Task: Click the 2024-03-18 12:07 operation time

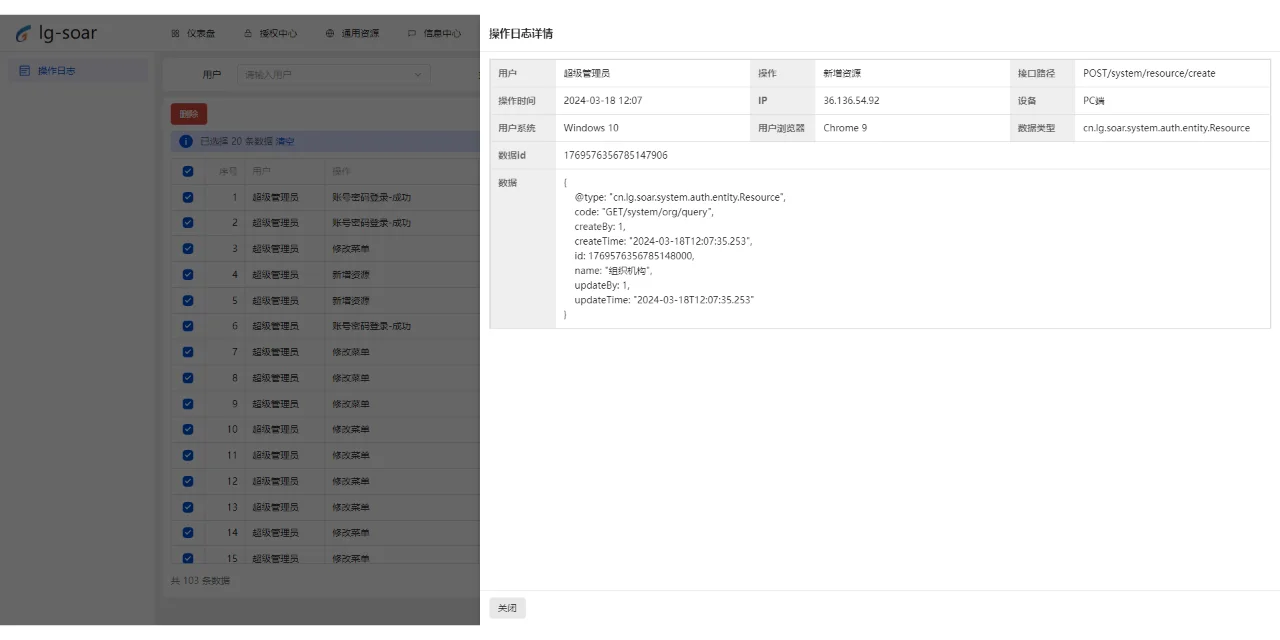Action: click(x=603, y=101)
